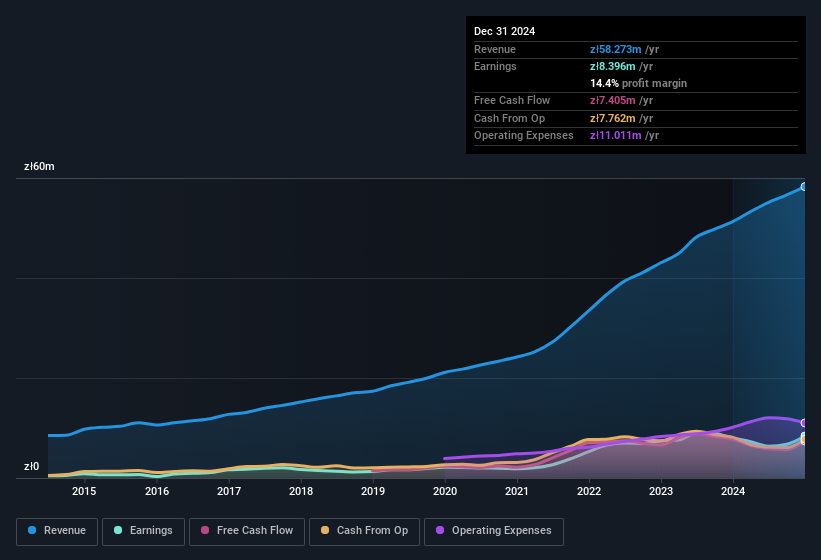This screenshot has height=560, width=821.
Task: Click the 2017 x-axis label
Action: (229, 491)
